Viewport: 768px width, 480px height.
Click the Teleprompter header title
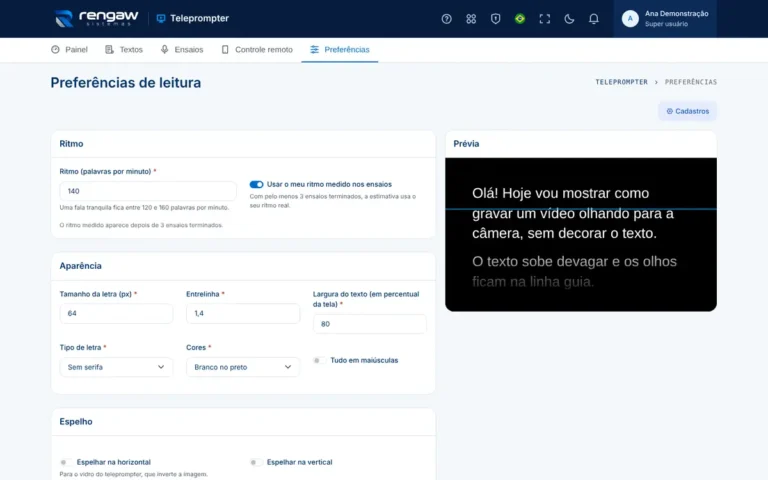pyautogui.click(x=199, y=19)
